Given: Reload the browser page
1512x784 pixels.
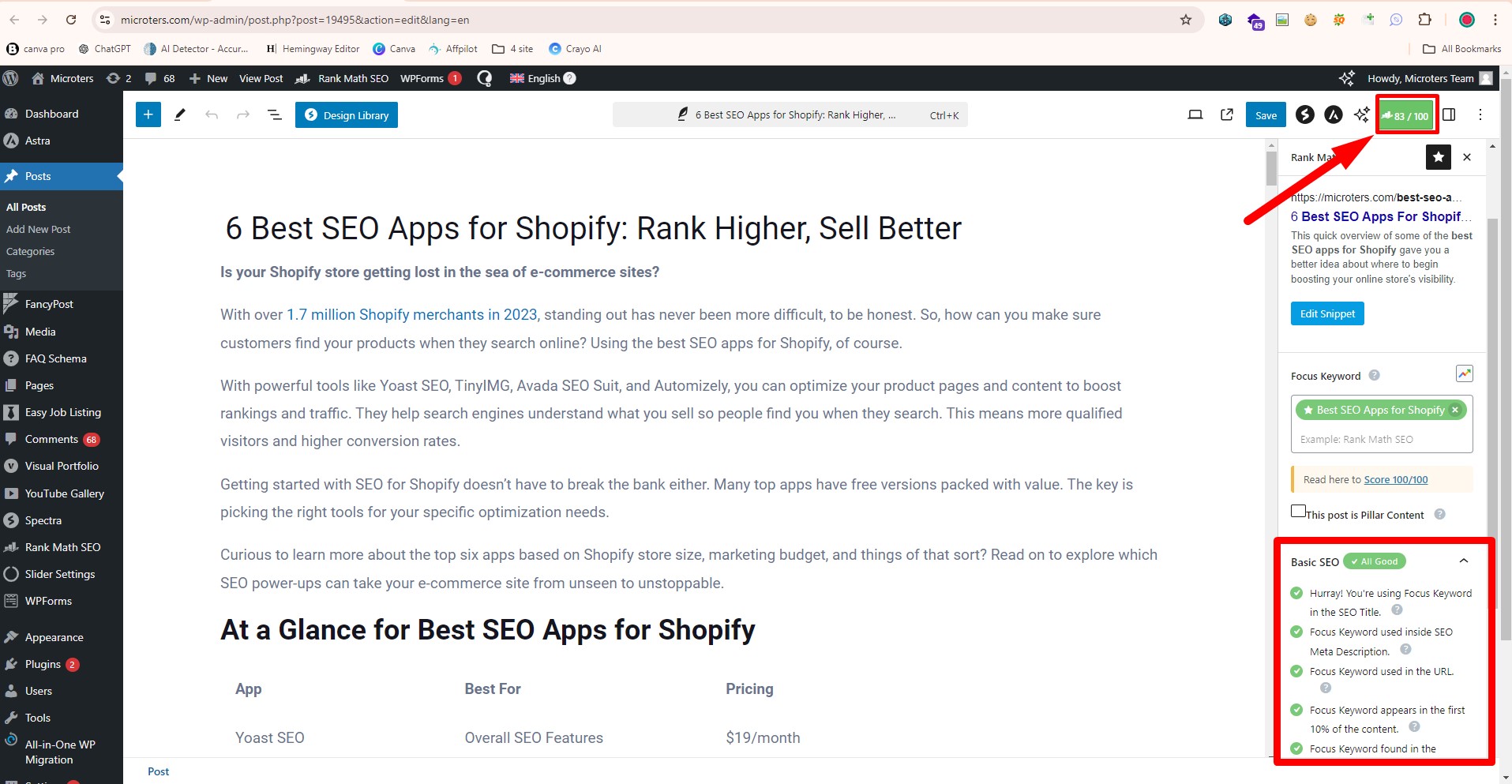Looking at the screenshot, I should coord(71,20).
